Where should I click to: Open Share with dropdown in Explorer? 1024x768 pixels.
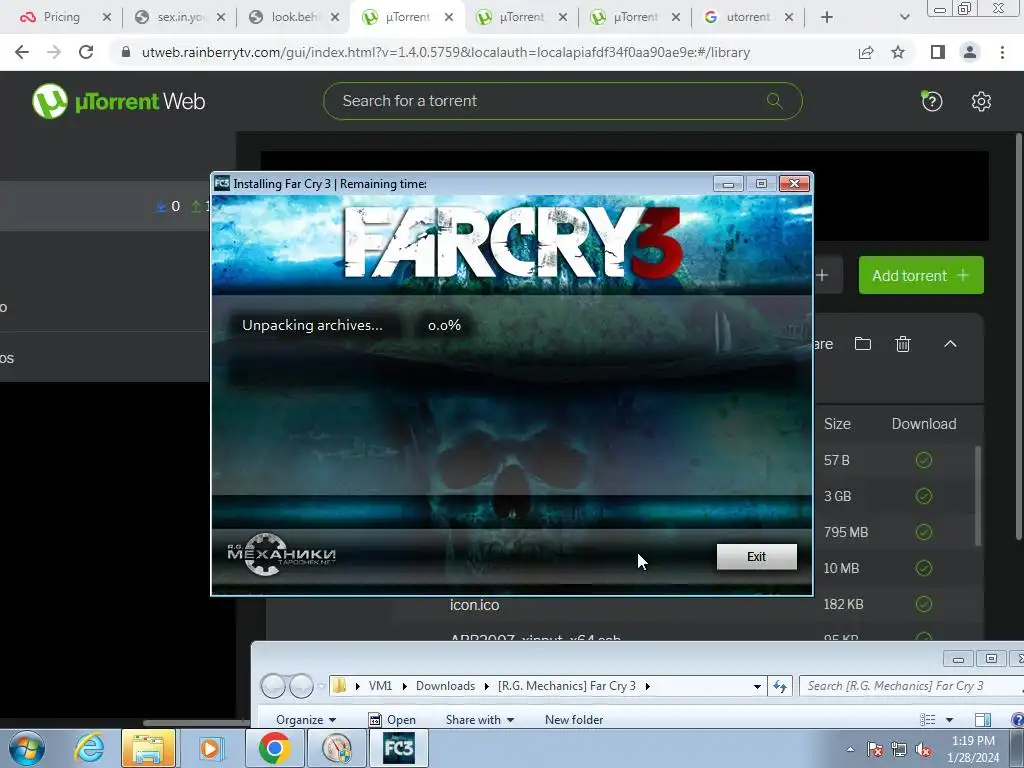click(x=480, y=720)
